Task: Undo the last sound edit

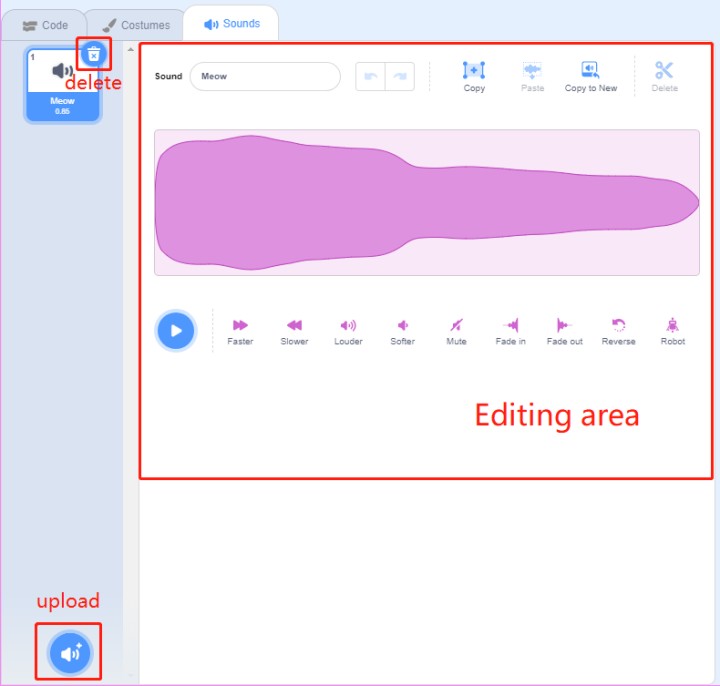Action: point(371,76)
